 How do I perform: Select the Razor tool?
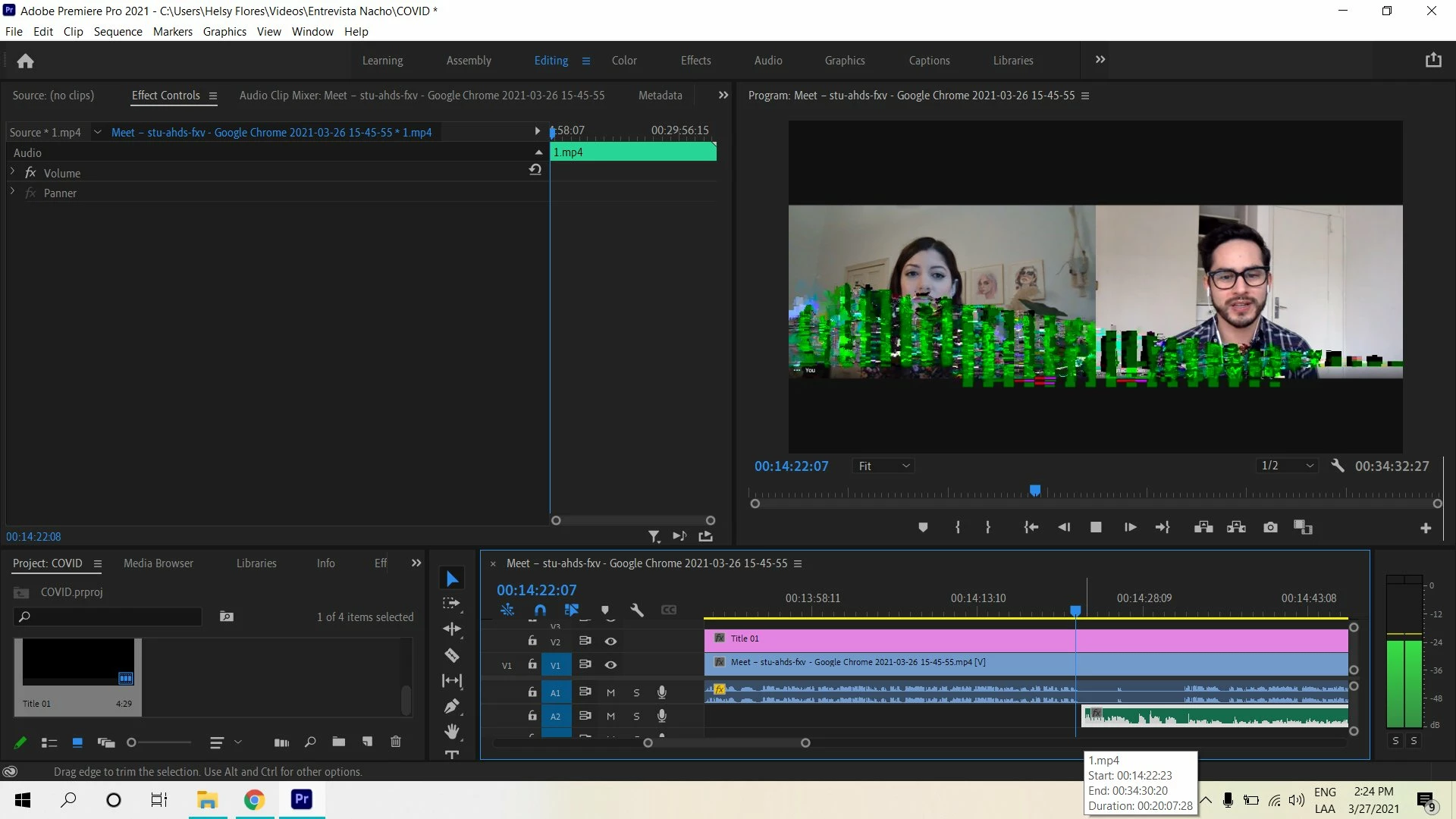point(452,655)
